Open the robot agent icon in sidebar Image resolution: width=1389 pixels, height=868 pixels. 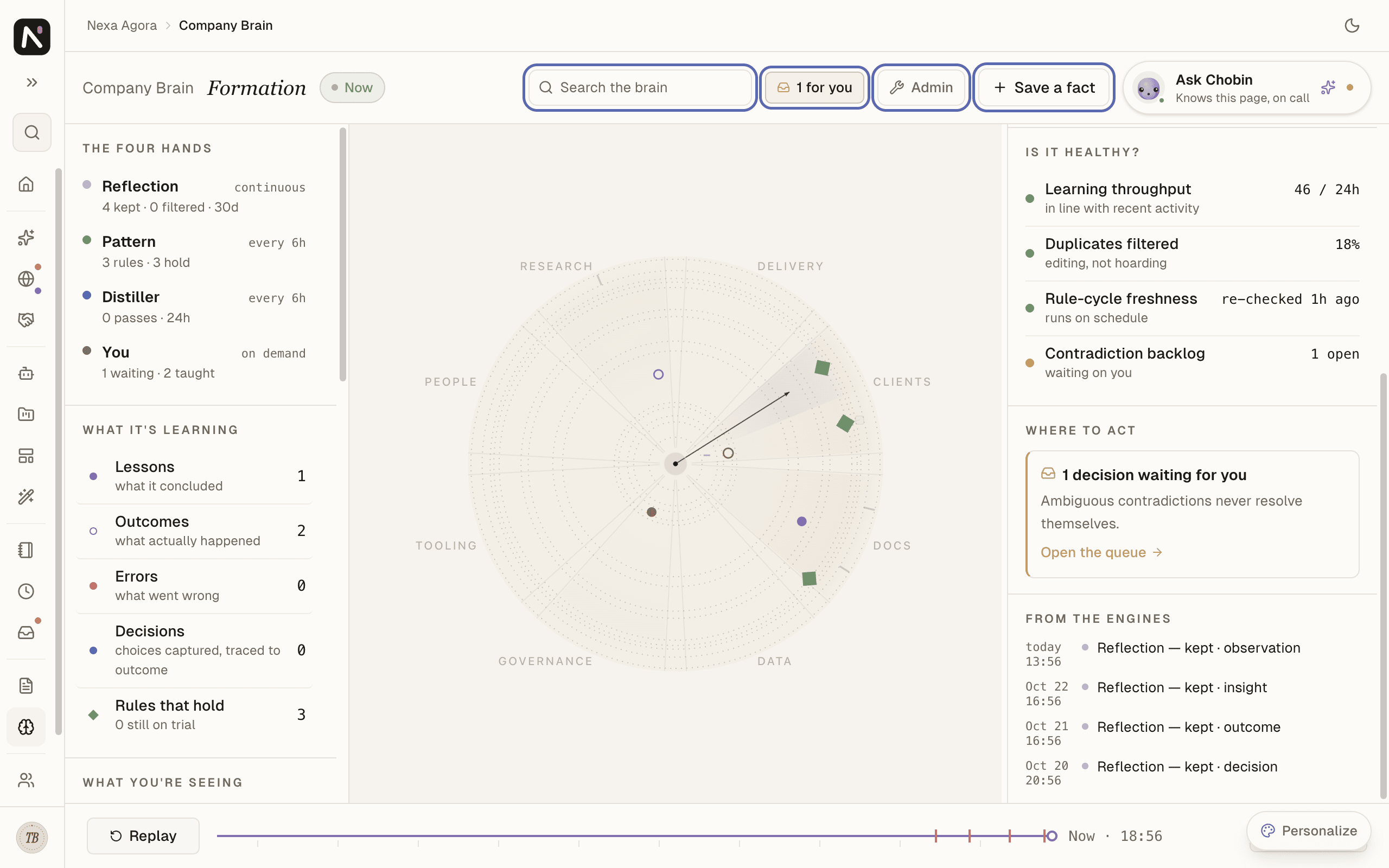point(27,374)
